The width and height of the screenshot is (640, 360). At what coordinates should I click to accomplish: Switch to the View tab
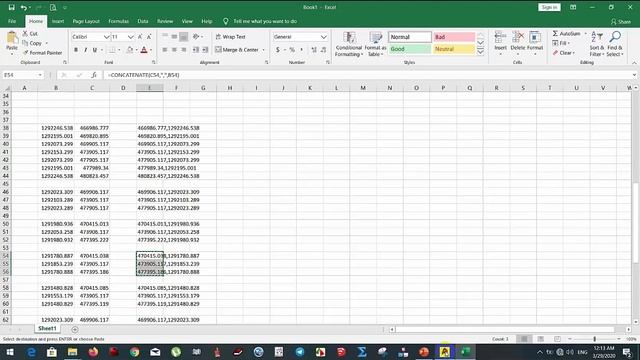pos(187,21)
